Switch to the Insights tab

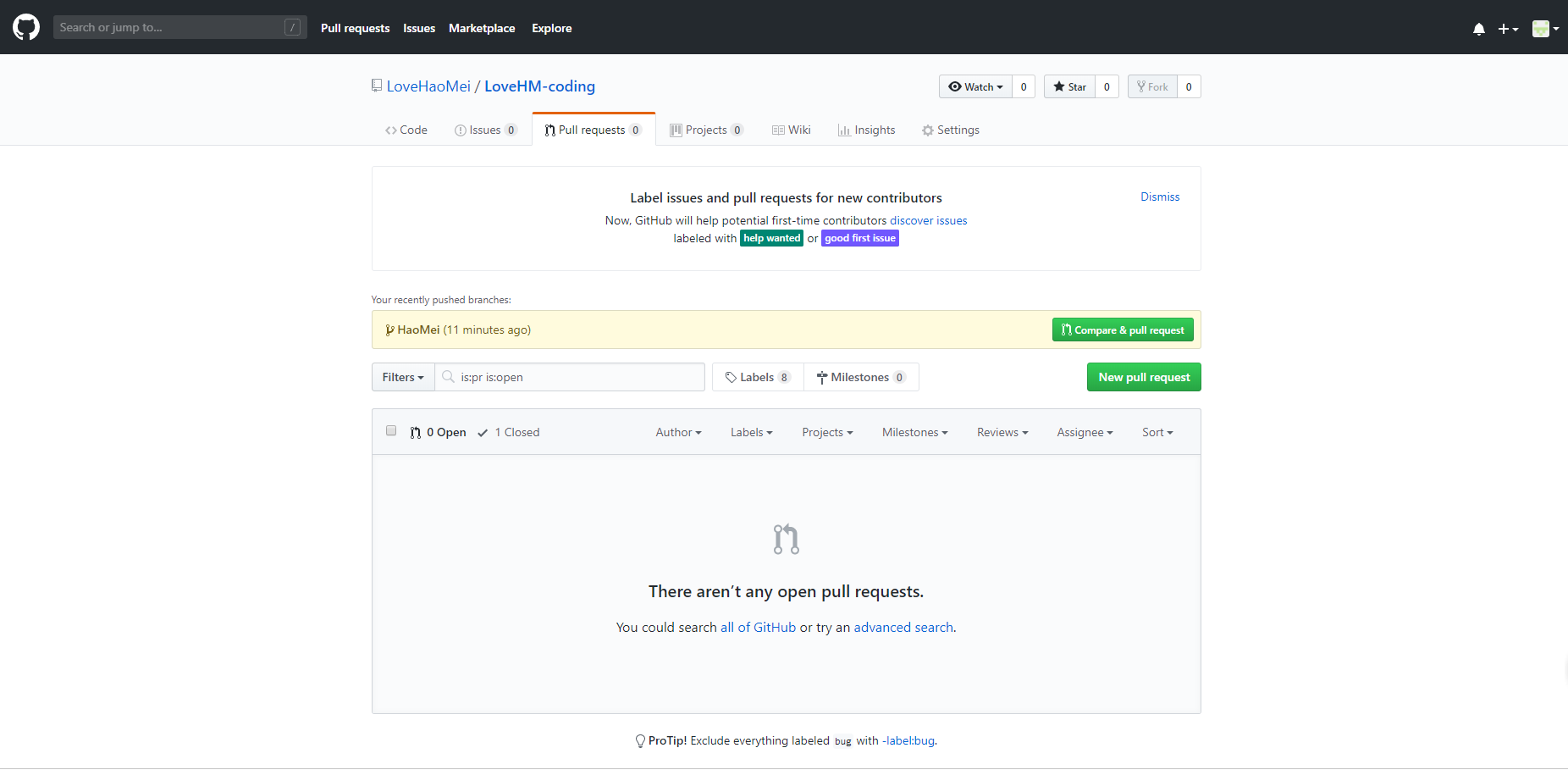[866, 130]
